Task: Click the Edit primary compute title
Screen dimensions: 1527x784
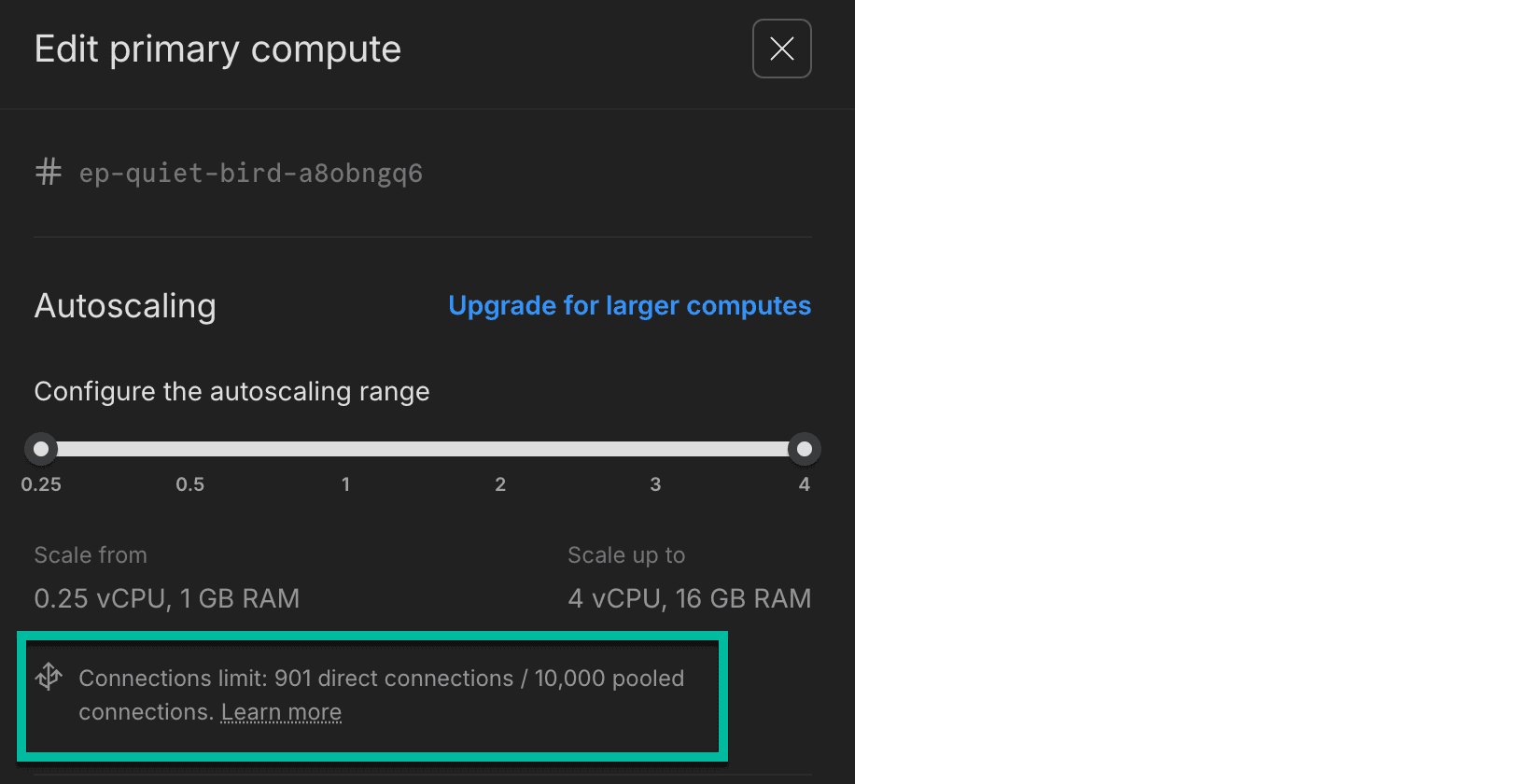Action: click(217, 49)
